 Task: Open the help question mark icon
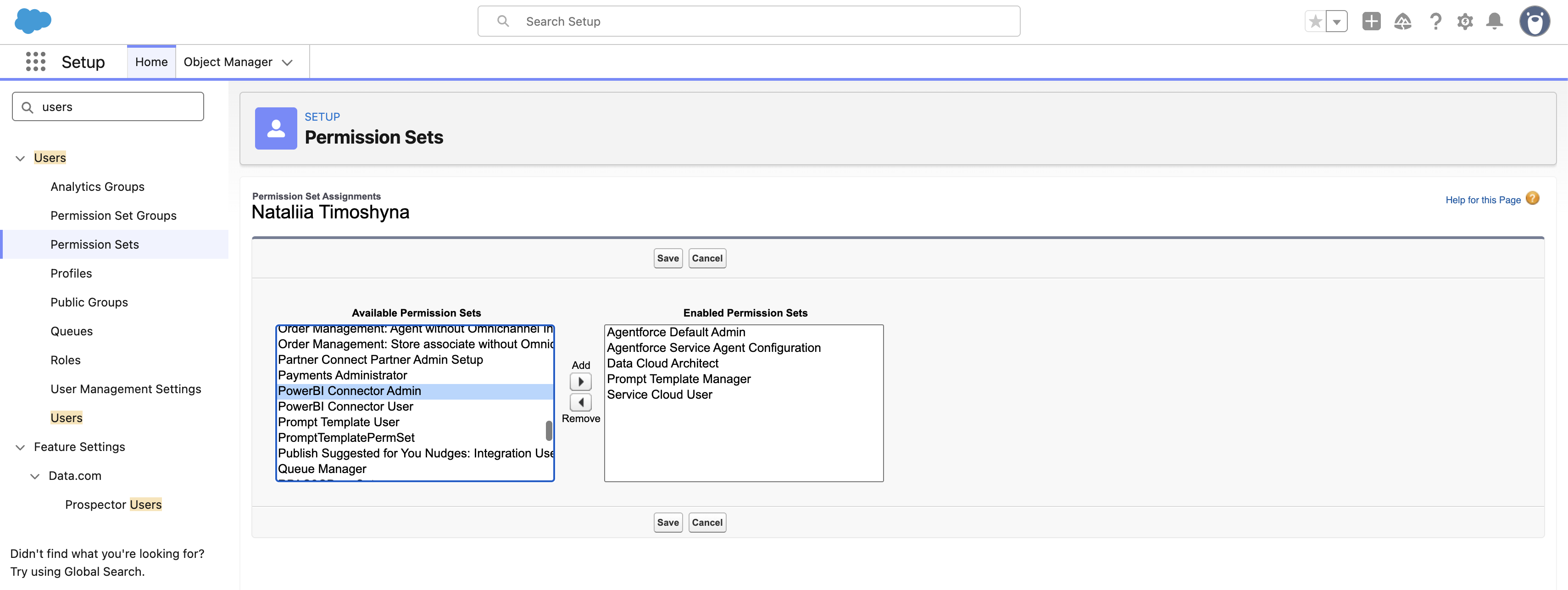coord(1435,21)
